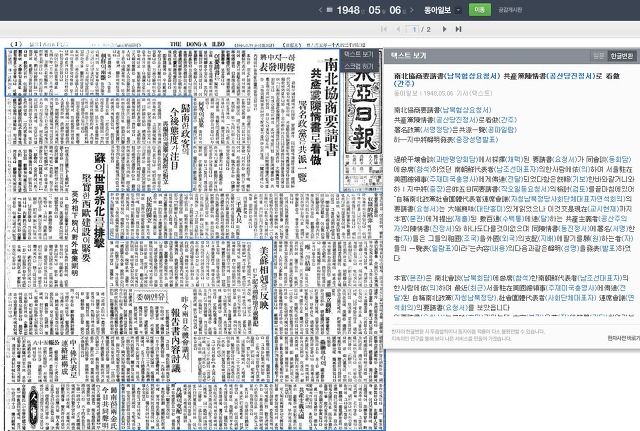Click the page number input showing 1
This screenshot has height=431, width=640.
413,29
